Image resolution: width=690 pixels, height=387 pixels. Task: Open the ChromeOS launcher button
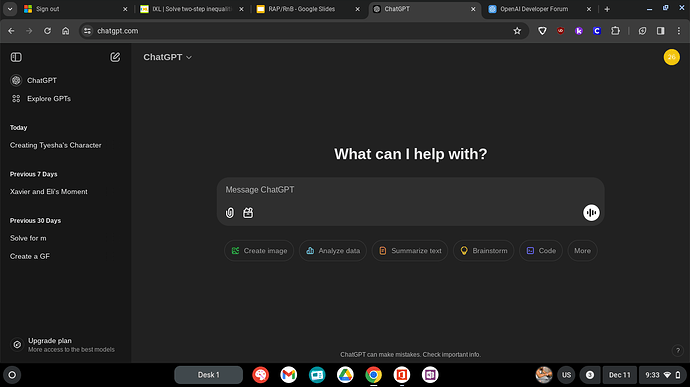[x=12, y=375]
